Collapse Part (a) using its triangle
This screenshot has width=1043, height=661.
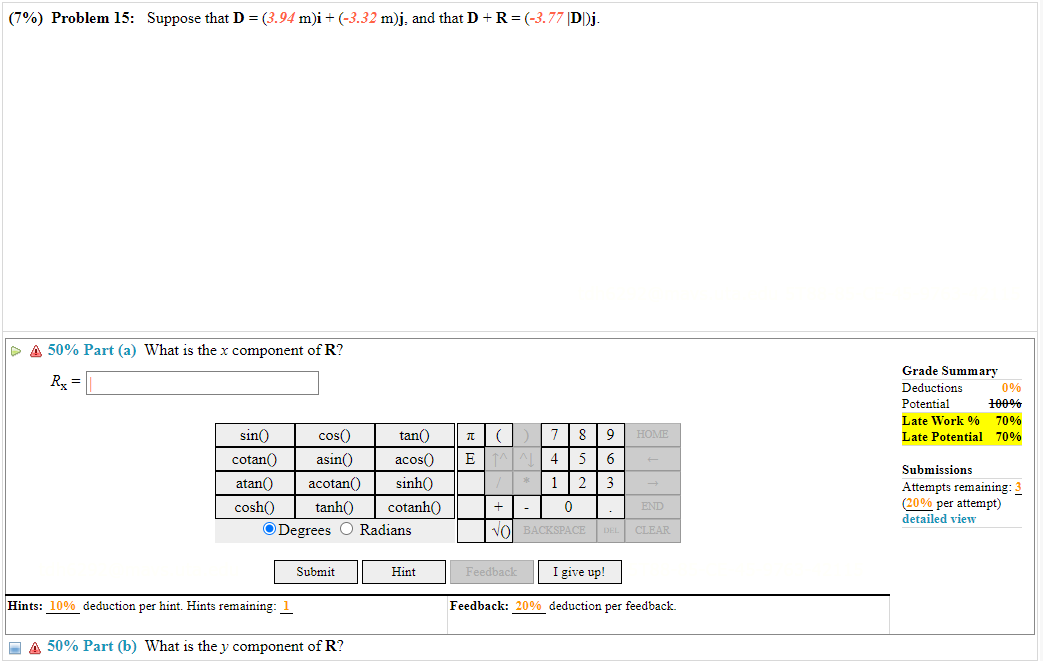15,350
